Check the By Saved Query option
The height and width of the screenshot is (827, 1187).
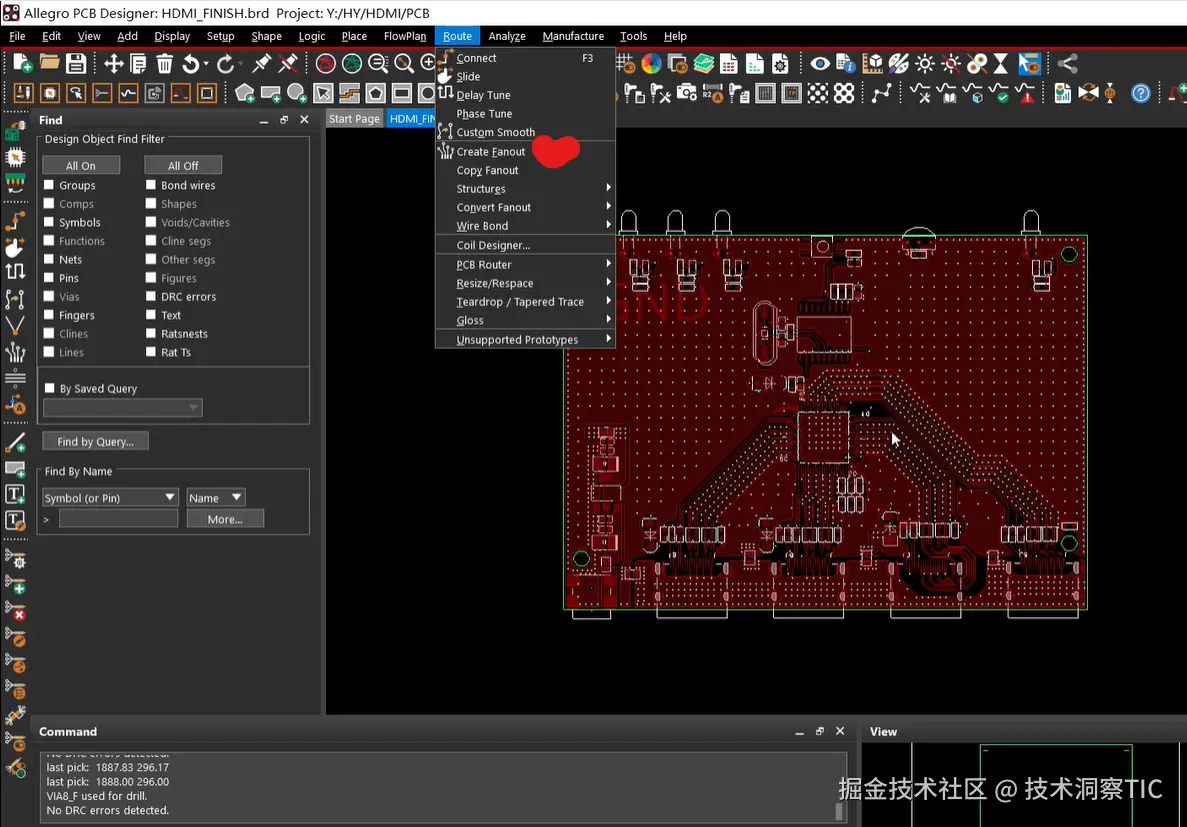[x=49, y=388]
